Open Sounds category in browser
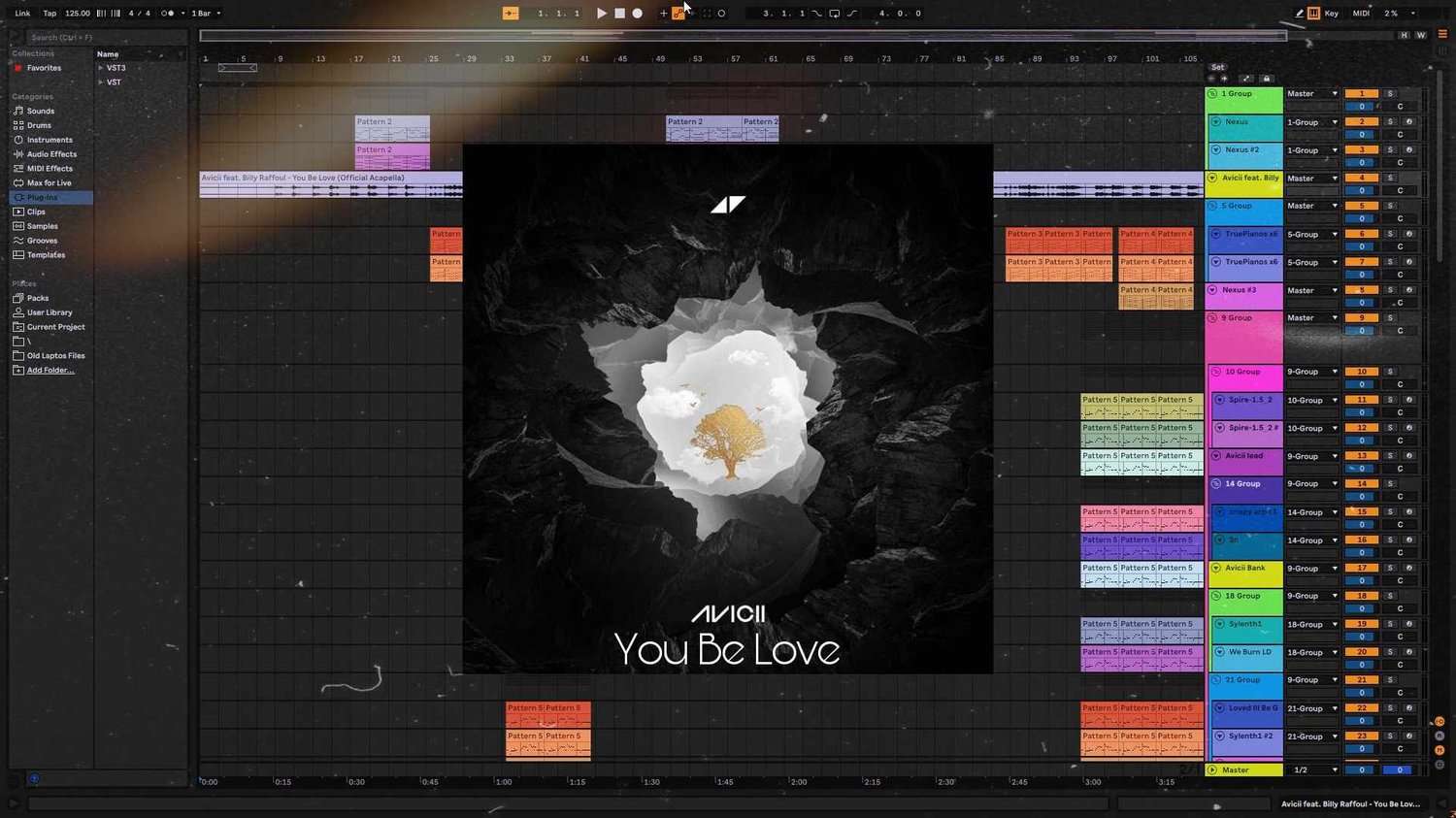The image size is (1456, 818). click(40, 111)
